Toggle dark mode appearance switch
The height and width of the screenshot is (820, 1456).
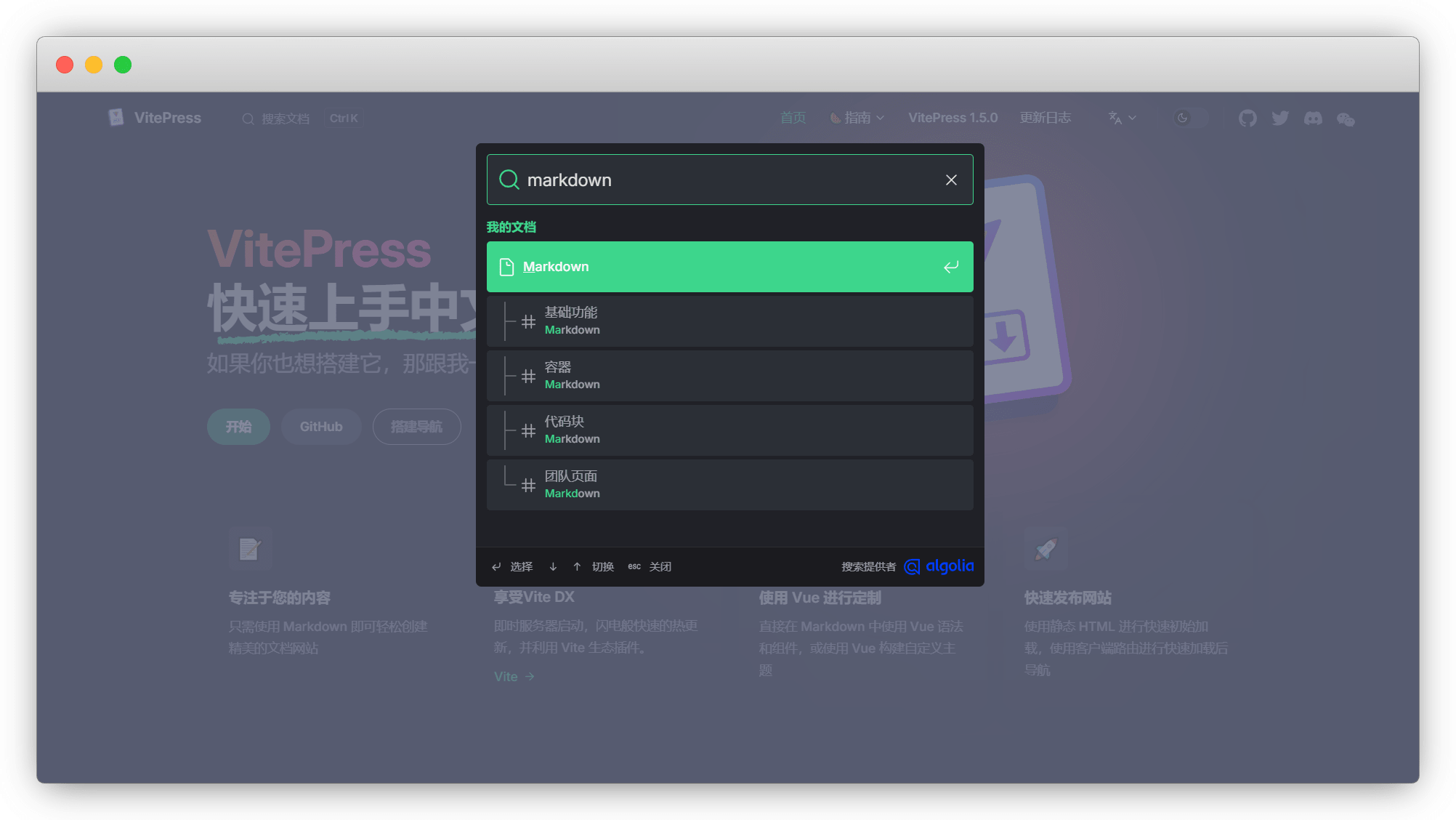pos(1190,118)
